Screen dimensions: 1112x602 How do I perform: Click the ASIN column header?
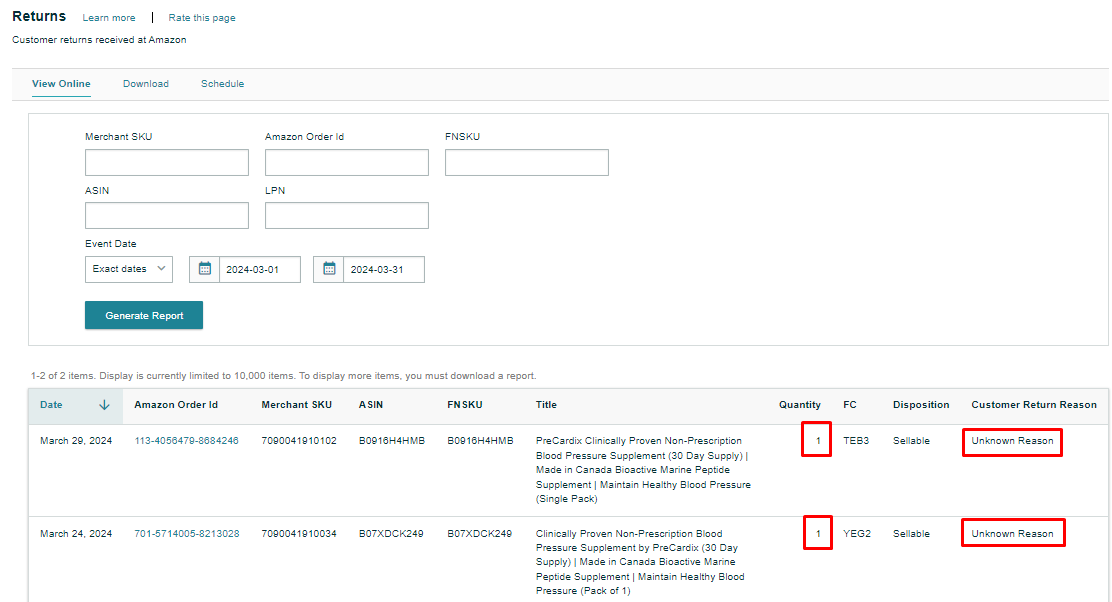point(371,405)
